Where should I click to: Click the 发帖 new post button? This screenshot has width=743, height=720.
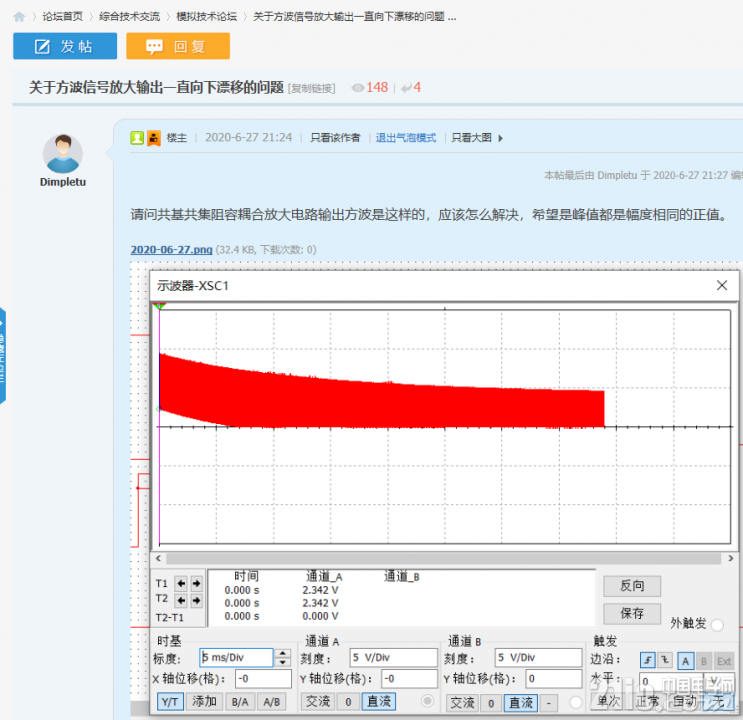click(x=65, y=46)
